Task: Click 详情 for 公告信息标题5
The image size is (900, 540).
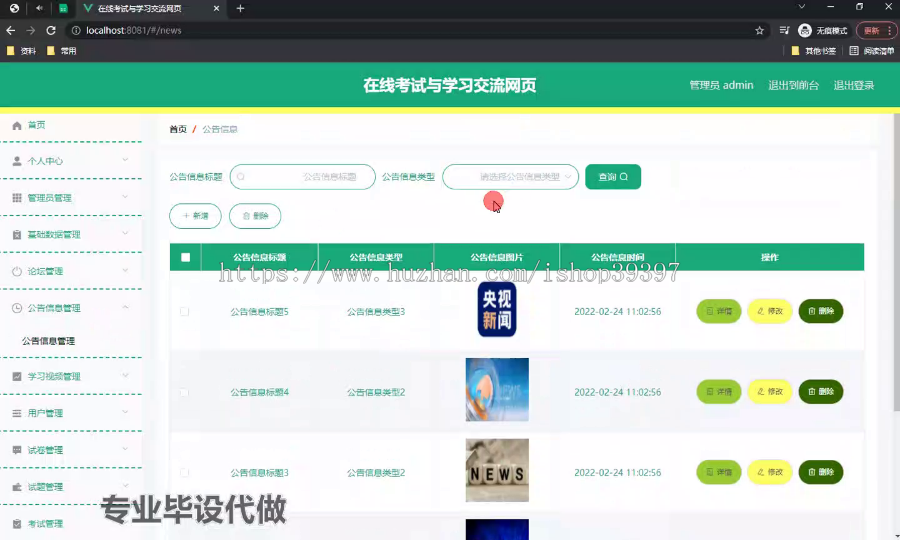Action: pos(719,311)
